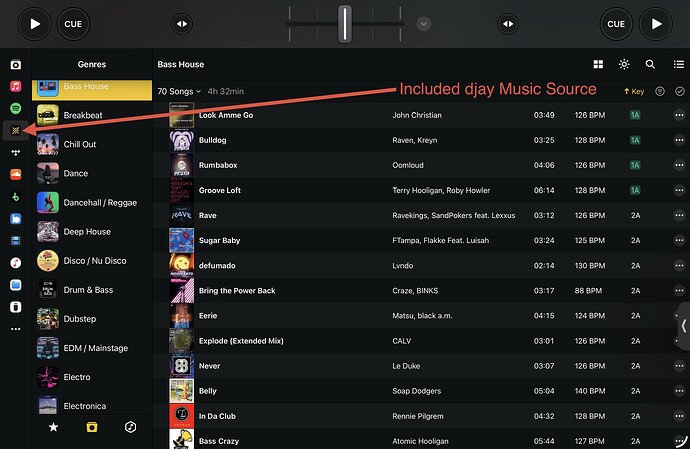Open more options for Rumbabox

tap(679, 165)
